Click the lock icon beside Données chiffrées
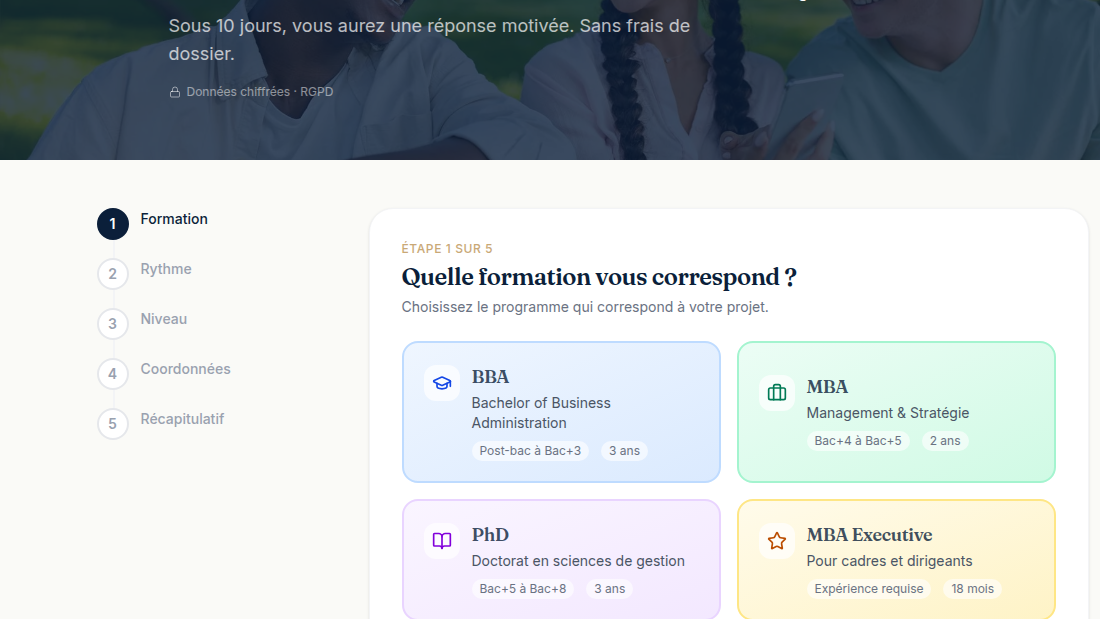 click(x=175, y=92)
